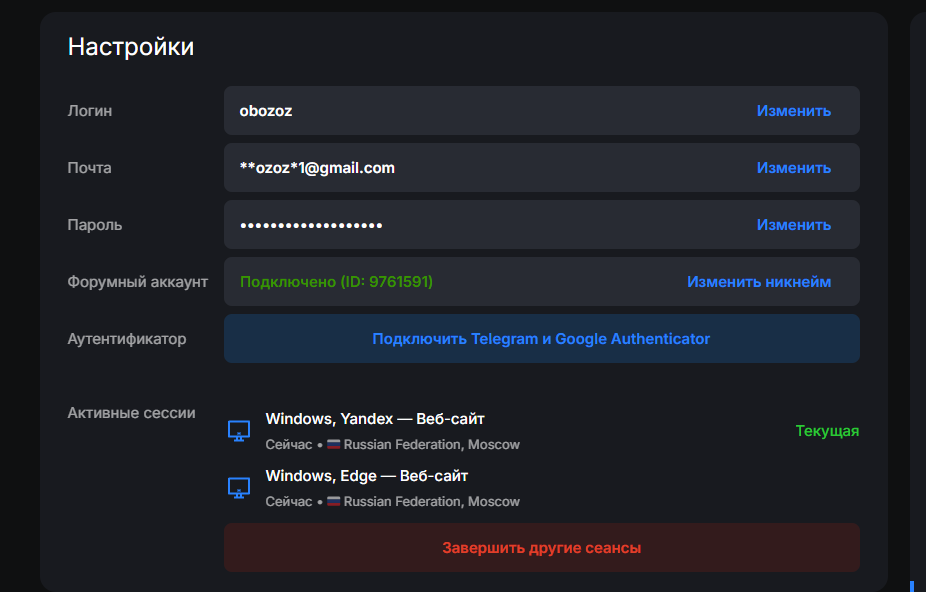Screen dimensions: 926x592
Task: Click the monitor icon for the Edge session
Action: pos(238,488)
